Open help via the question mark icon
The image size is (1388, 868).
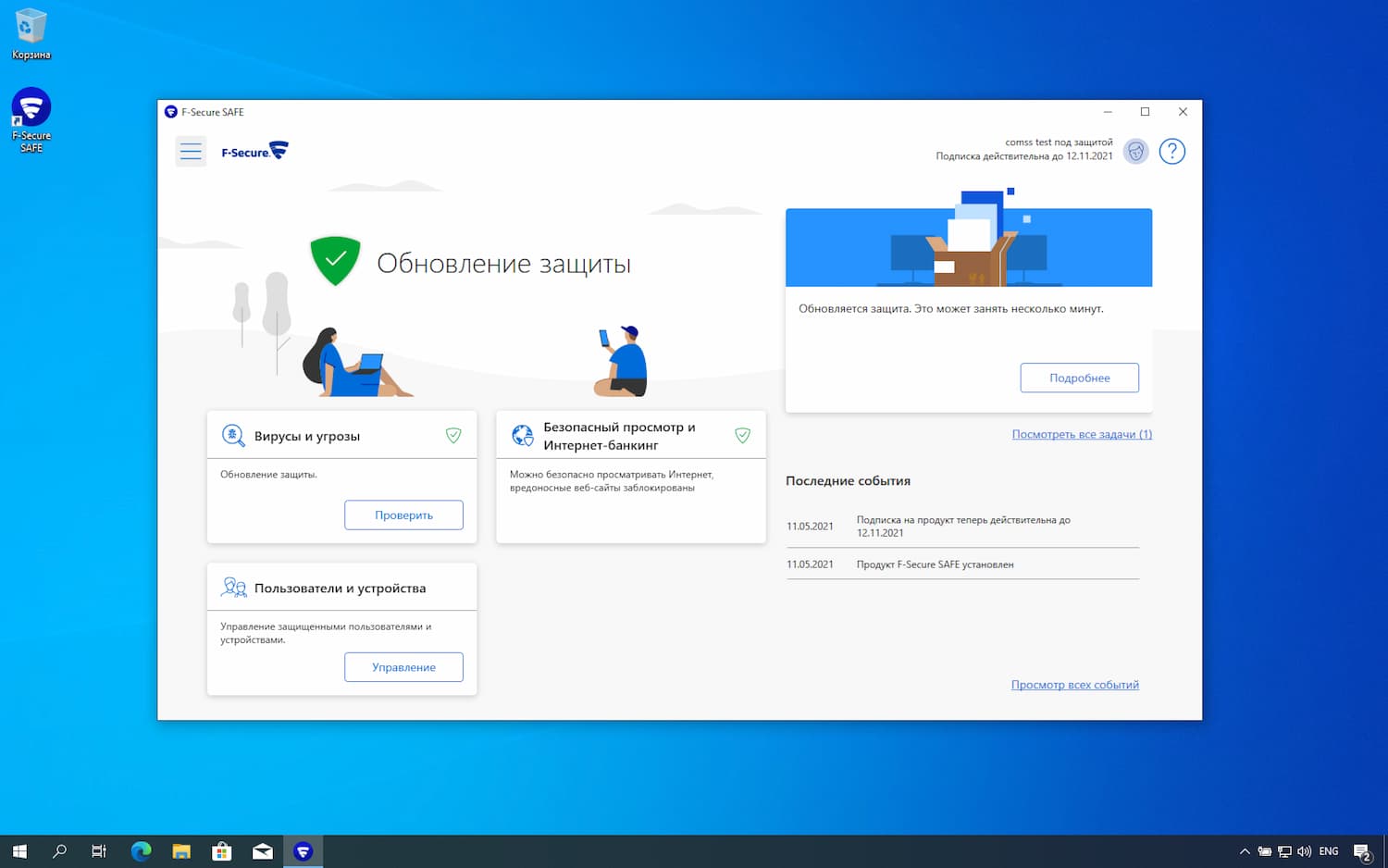click(1171, 151)
